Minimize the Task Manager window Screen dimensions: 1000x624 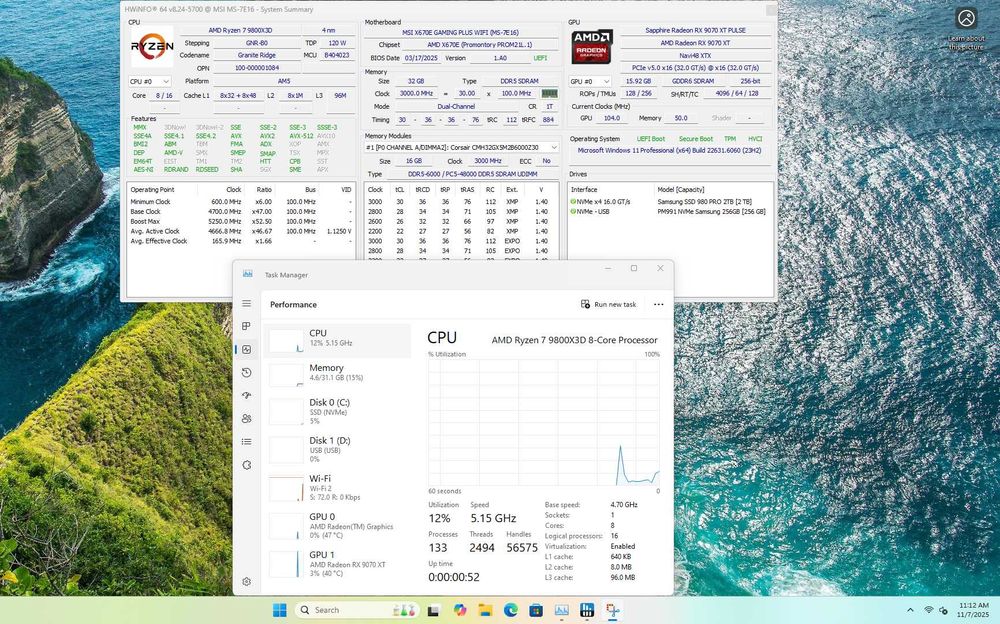pos(608,268)
